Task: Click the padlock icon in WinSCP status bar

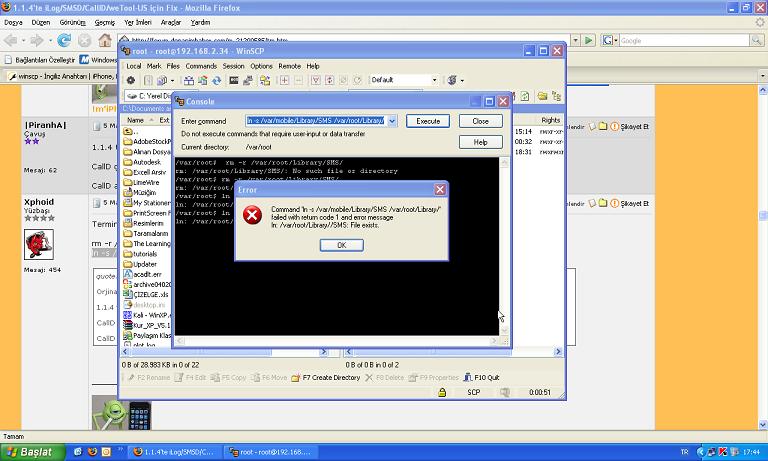Action: (x=442, y=392)
